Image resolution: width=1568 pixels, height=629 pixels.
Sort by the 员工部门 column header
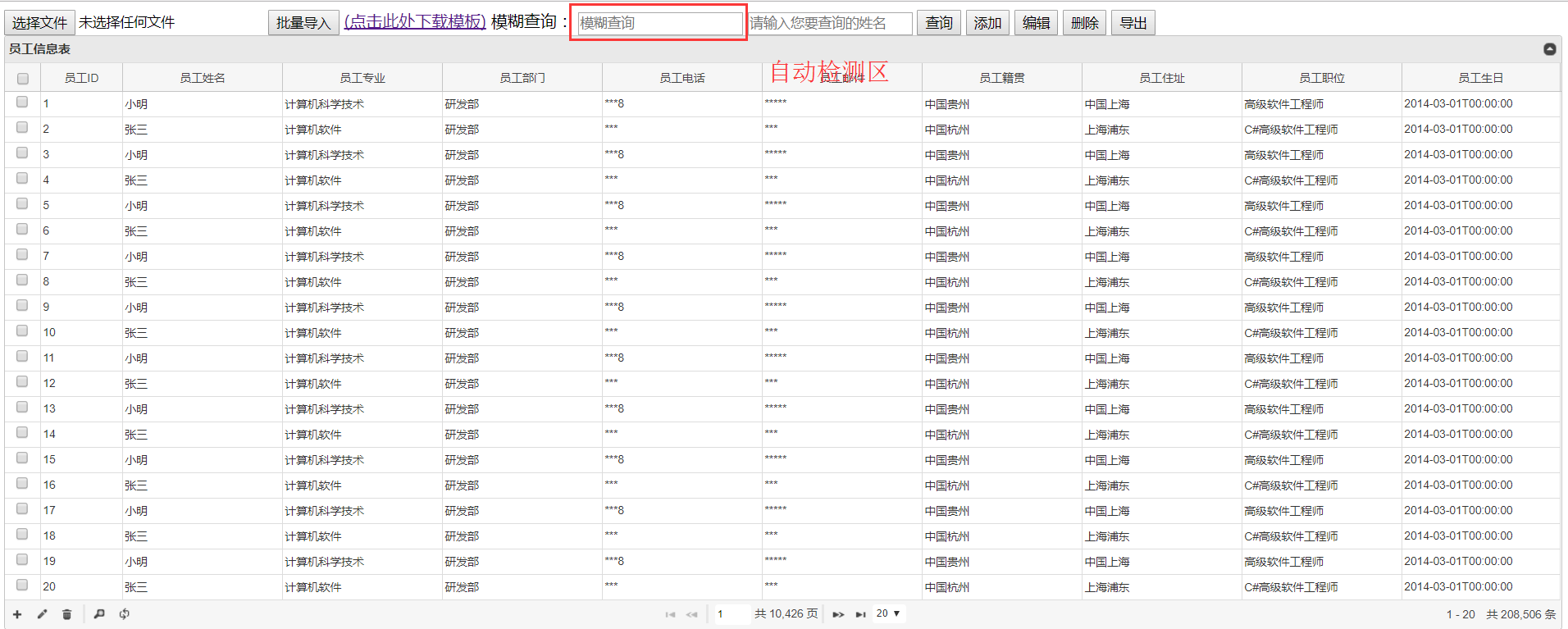[522, 78]
